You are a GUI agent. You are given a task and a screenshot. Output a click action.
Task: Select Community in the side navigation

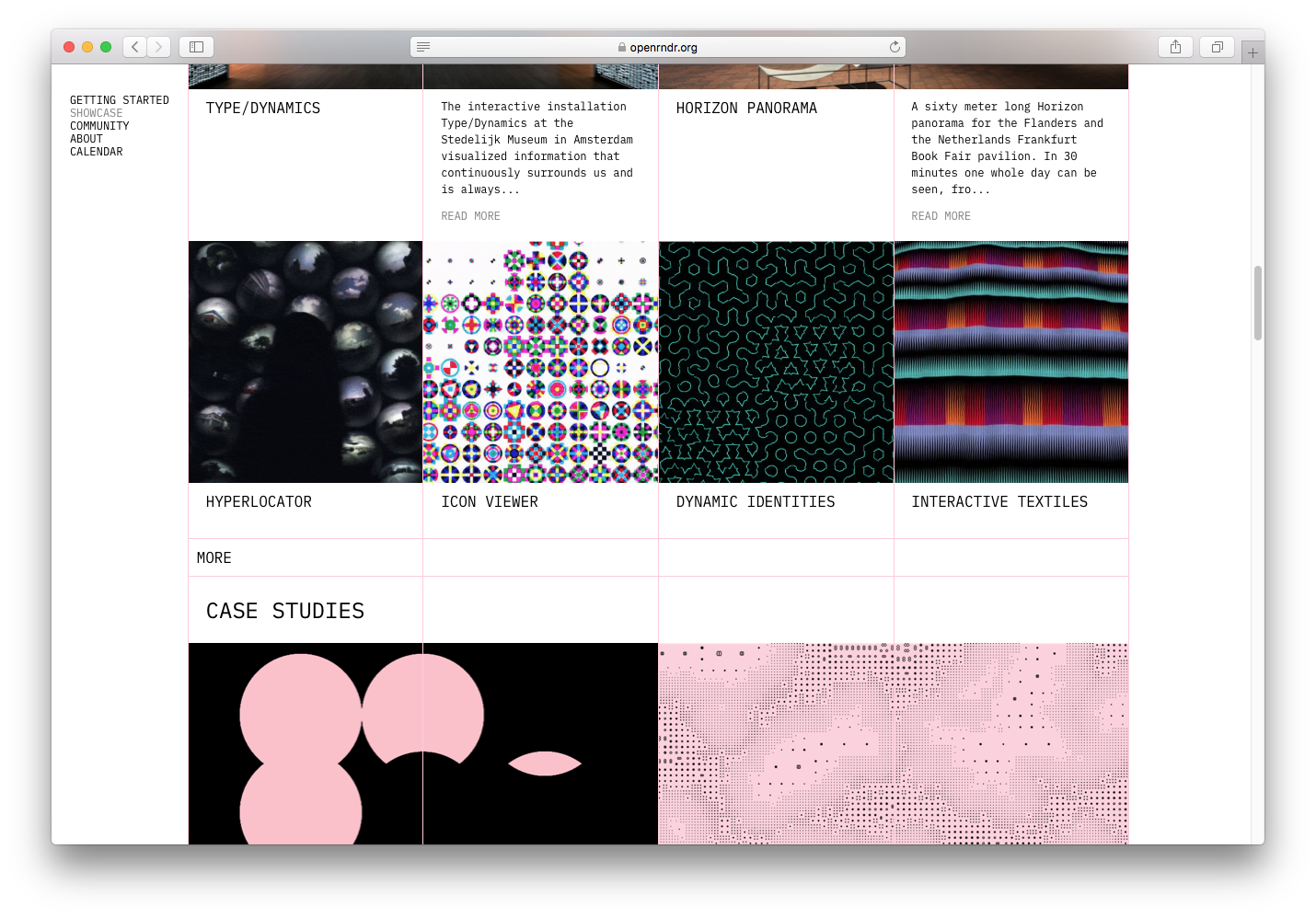99,126
